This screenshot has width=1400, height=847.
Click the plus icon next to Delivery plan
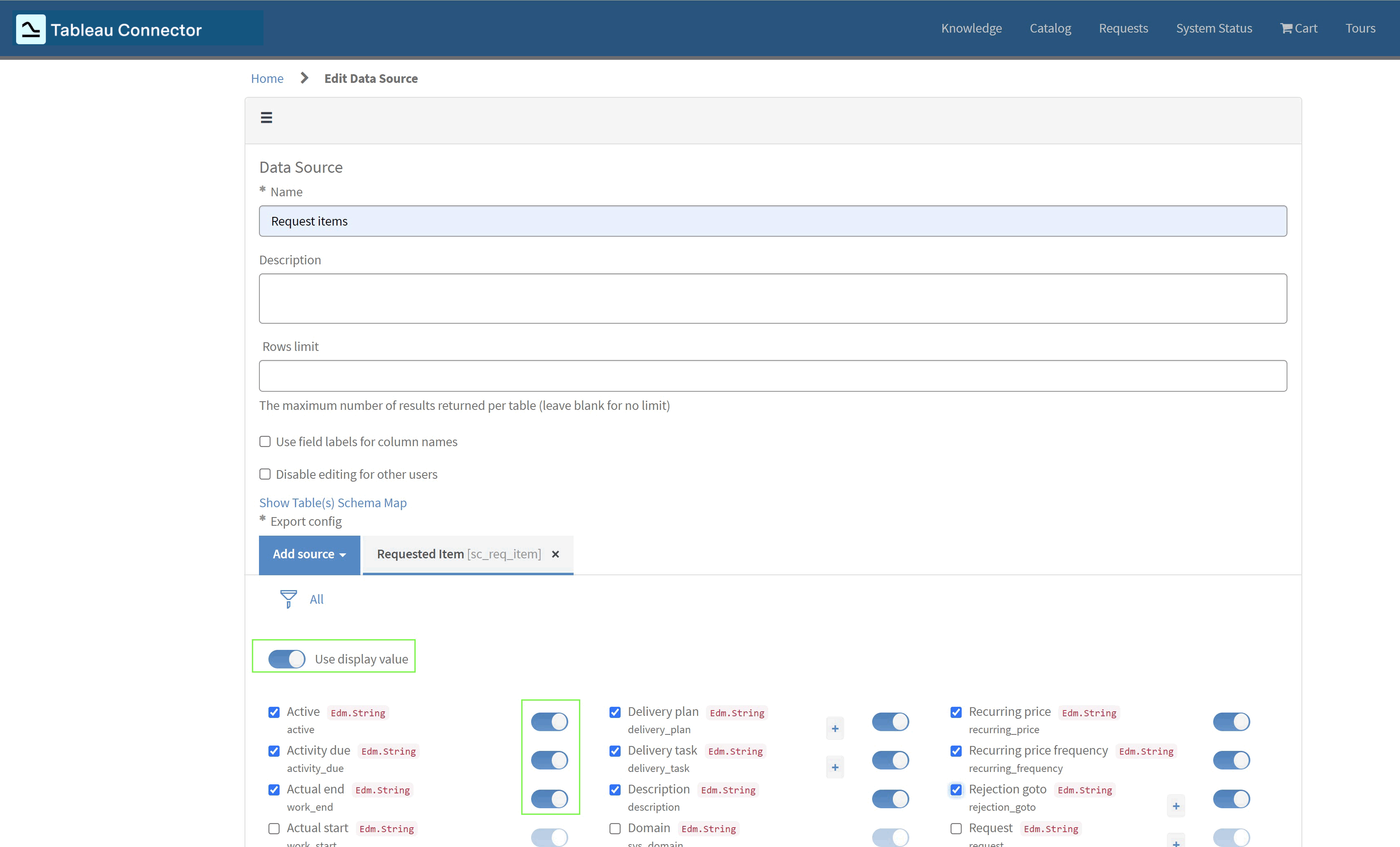pyautogui.click(x=834, y=728)
